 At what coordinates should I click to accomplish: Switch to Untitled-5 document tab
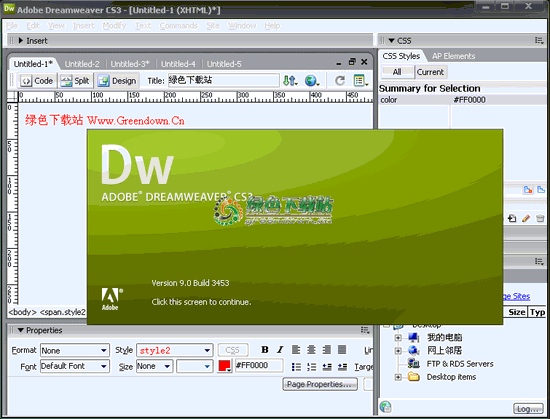224,64
